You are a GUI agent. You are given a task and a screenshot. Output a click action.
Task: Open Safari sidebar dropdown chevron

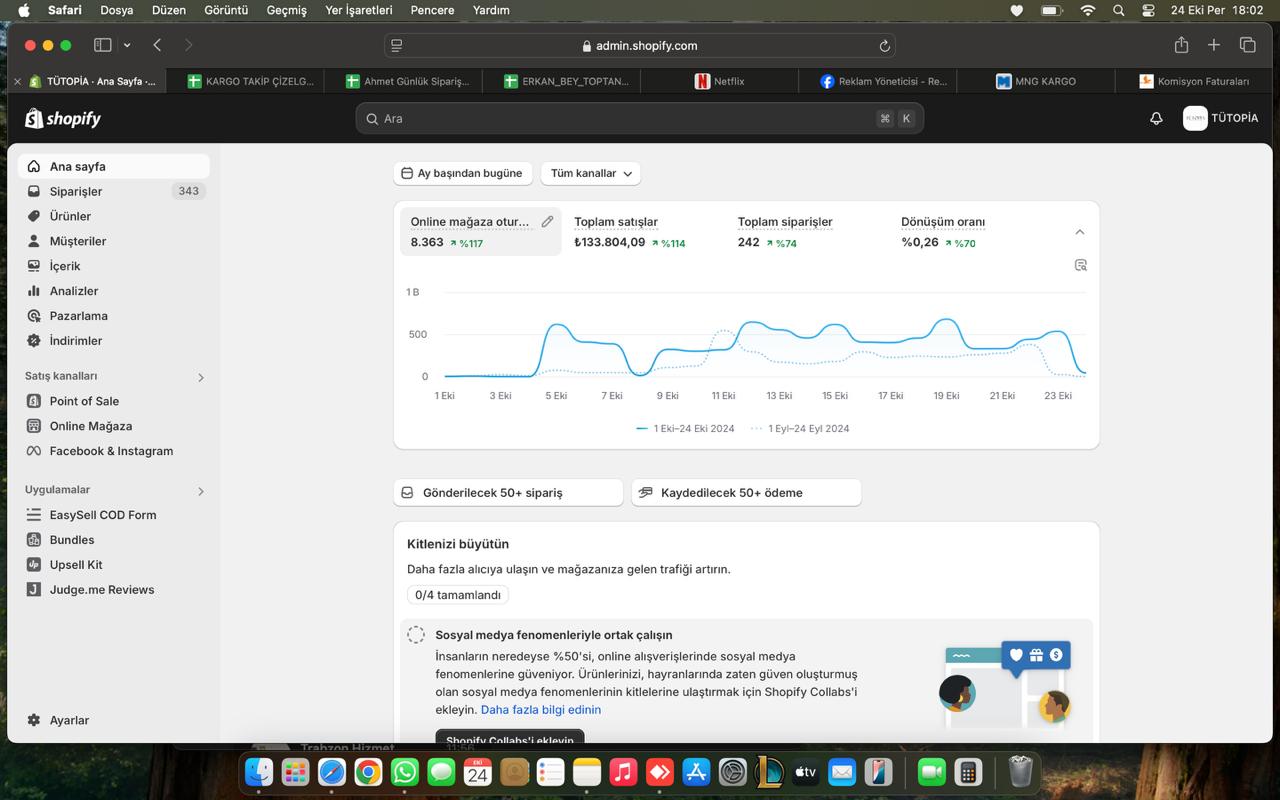click(127, 45)
